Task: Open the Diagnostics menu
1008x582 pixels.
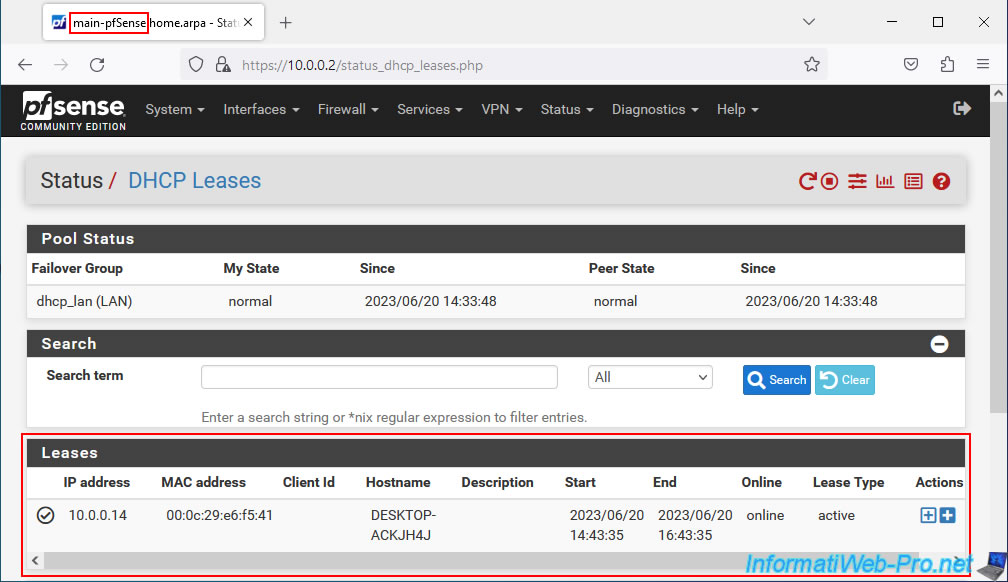Action: point(654,110)
